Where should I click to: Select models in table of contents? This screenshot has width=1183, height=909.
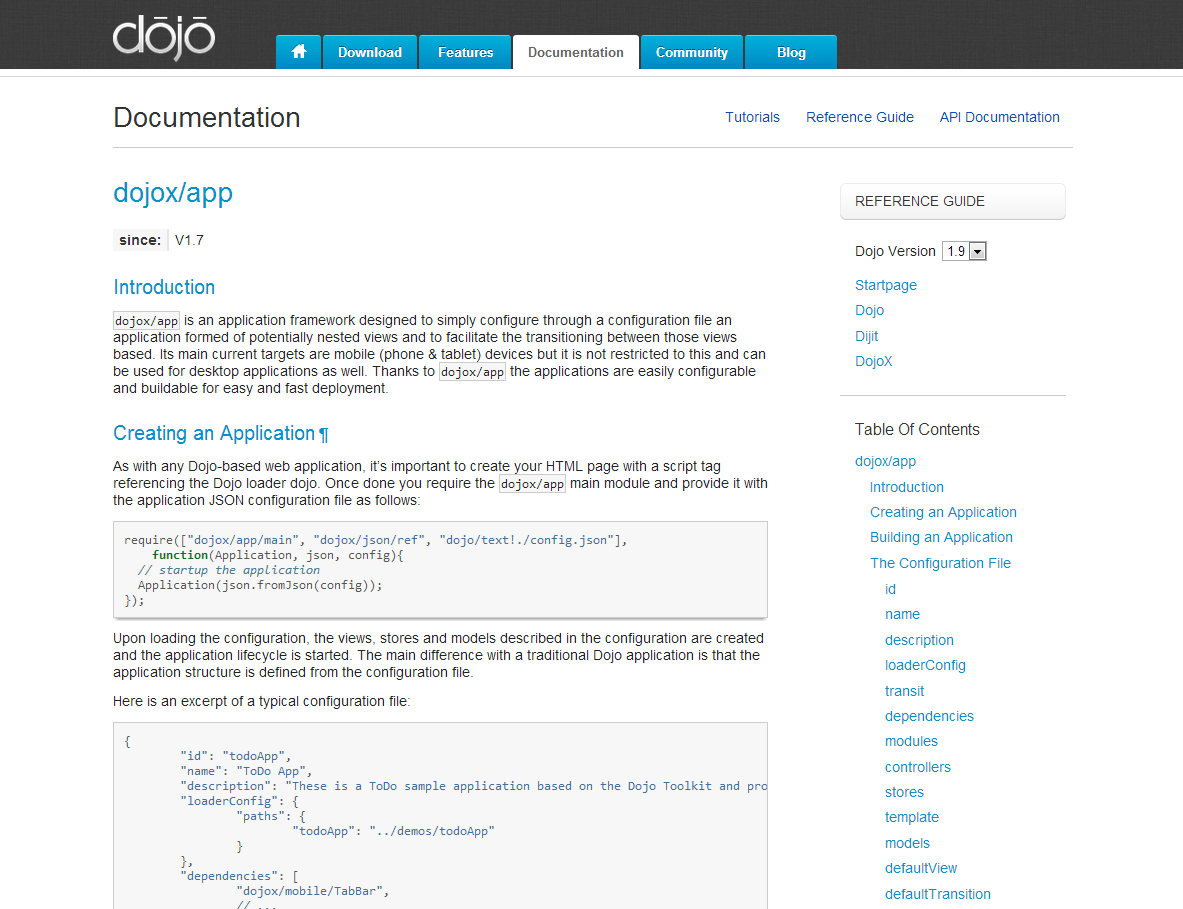coord(907,843)
